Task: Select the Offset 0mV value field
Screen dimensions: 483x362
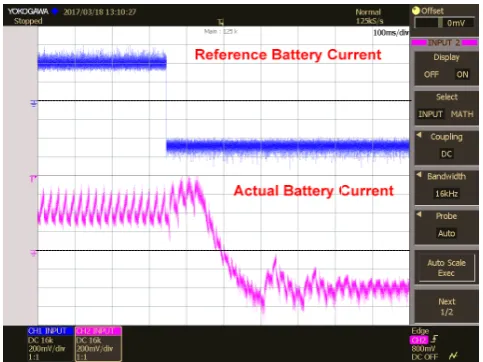Action: point(444,23)
